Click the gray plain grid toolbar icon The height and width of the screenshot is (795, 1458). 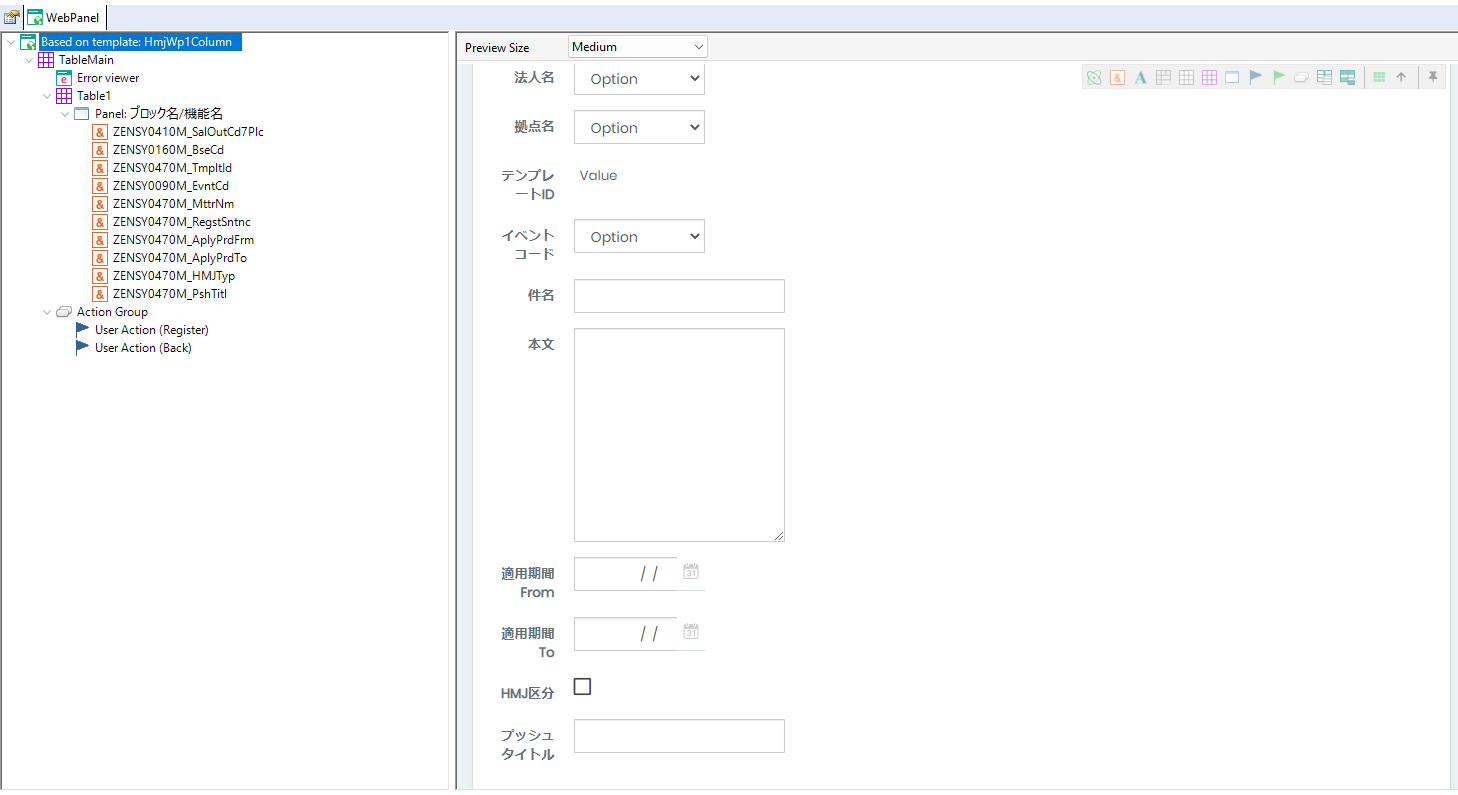point(1186,77)
